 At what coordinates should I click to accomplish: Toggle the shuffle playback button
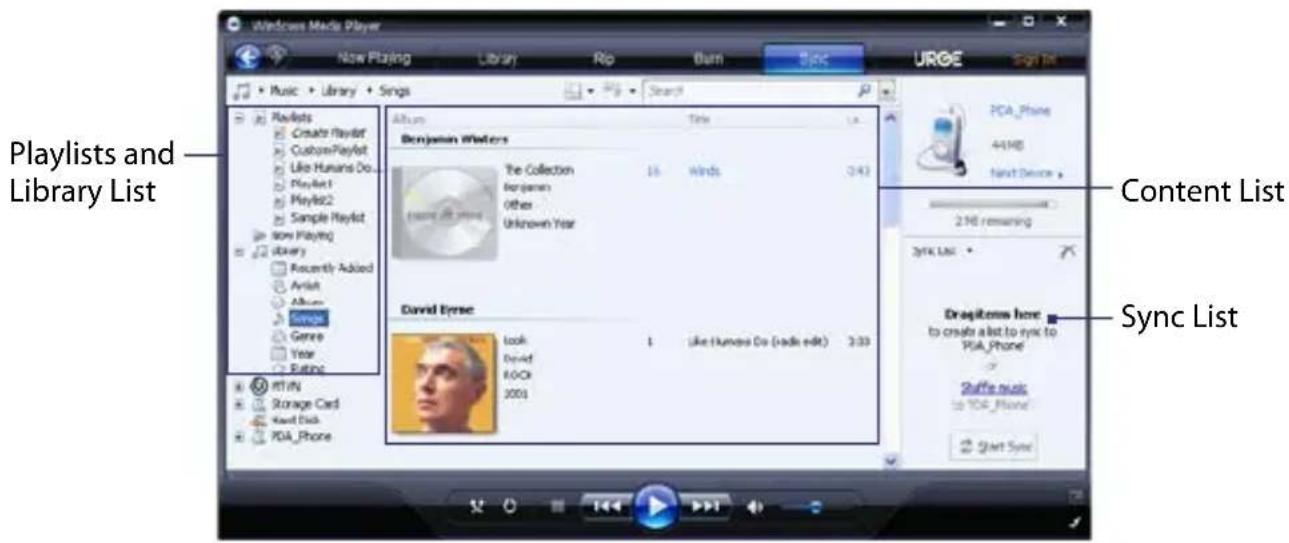[477, 507]
